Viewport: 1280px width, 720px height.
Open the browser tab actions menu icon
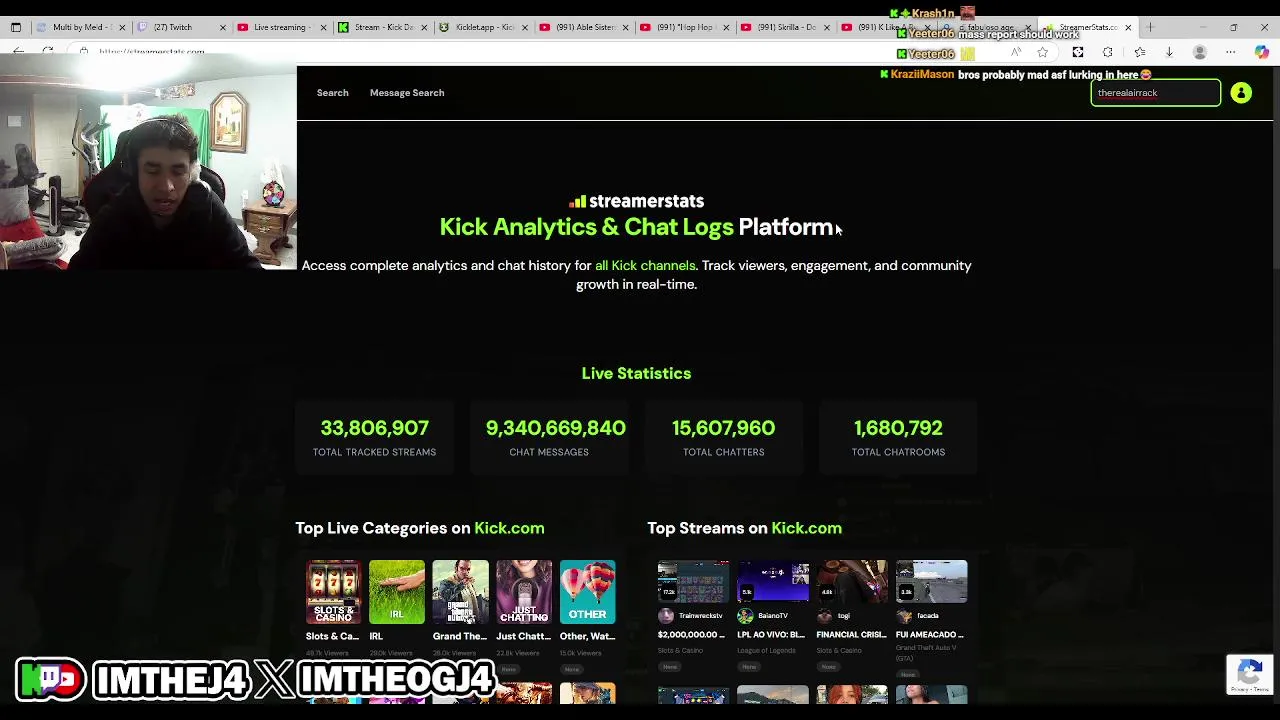click(16, 27)
